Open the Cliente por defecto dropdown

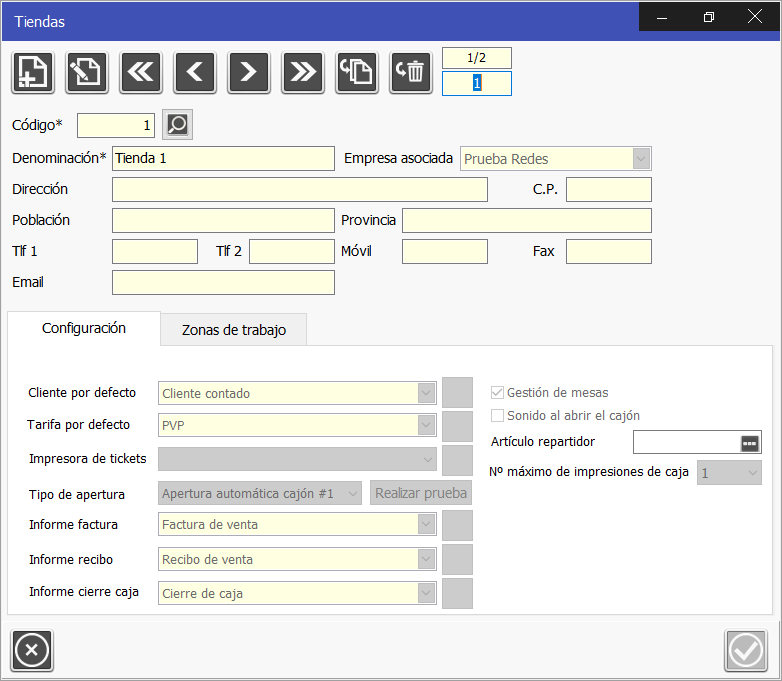coord(427,393)
